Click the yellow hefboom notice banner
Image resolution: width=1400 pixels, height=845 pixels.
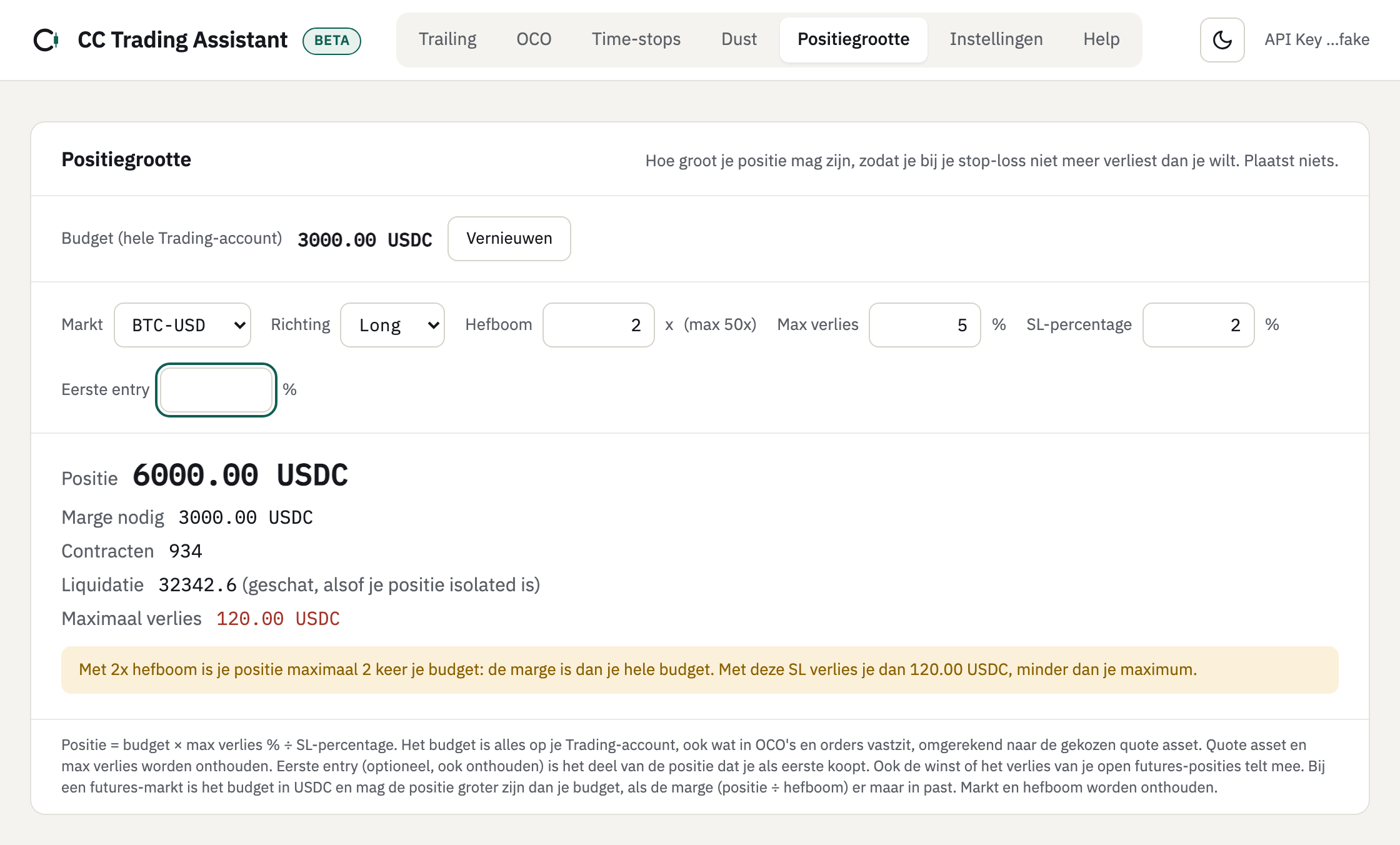pyautogui.click(x=700, y=670)
